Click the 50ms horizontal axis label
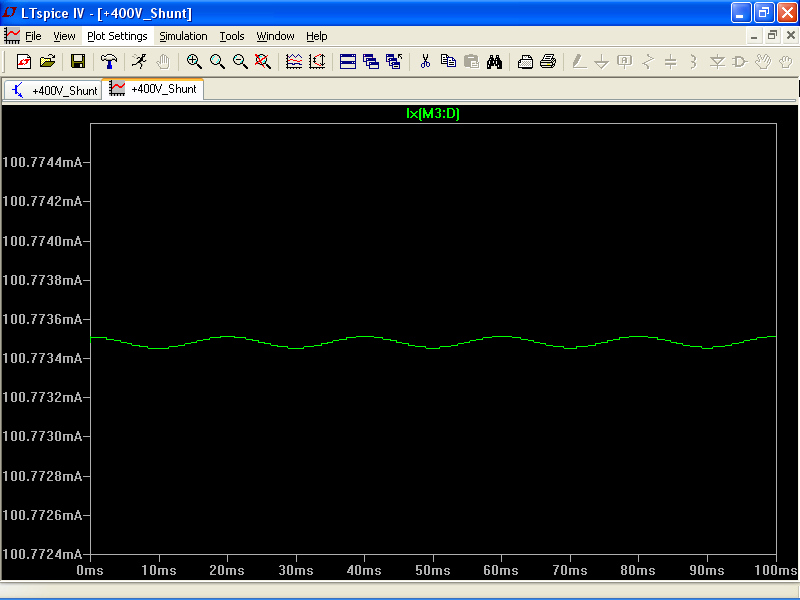This screenshot has width=800, height=600. 433,570
